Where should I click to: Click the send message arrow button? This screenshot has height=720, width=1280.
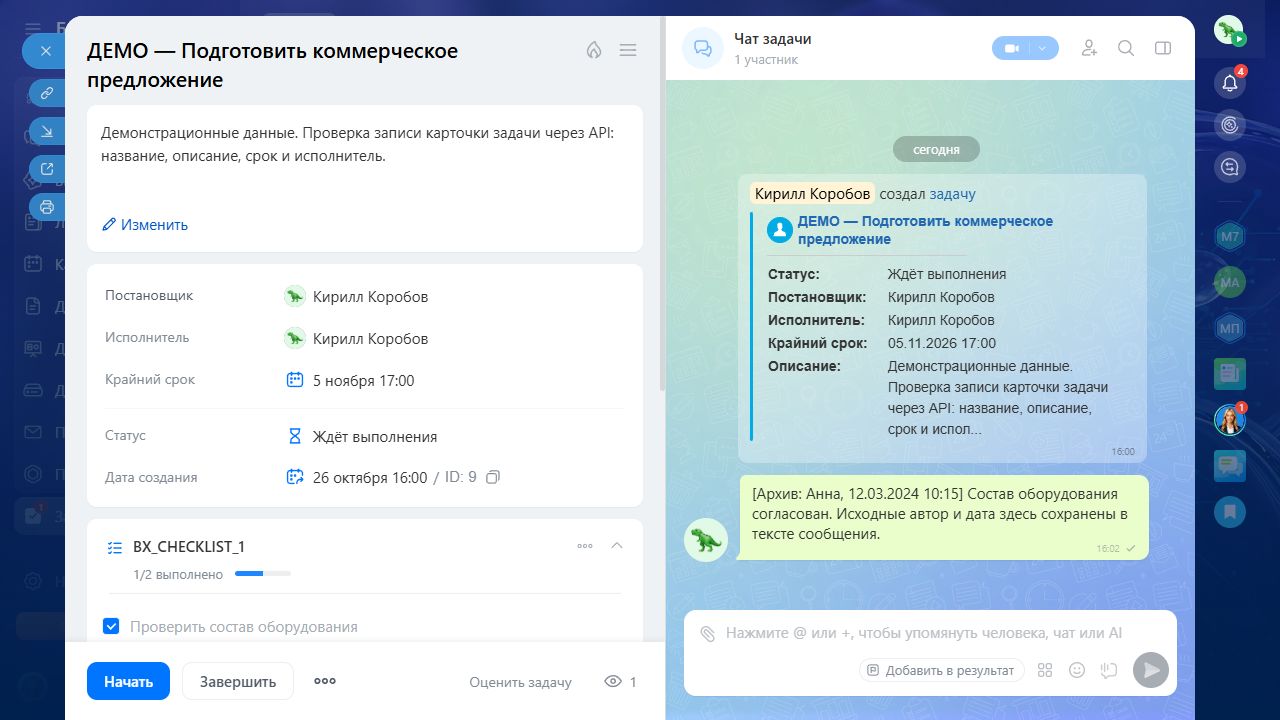(1151, 670)
